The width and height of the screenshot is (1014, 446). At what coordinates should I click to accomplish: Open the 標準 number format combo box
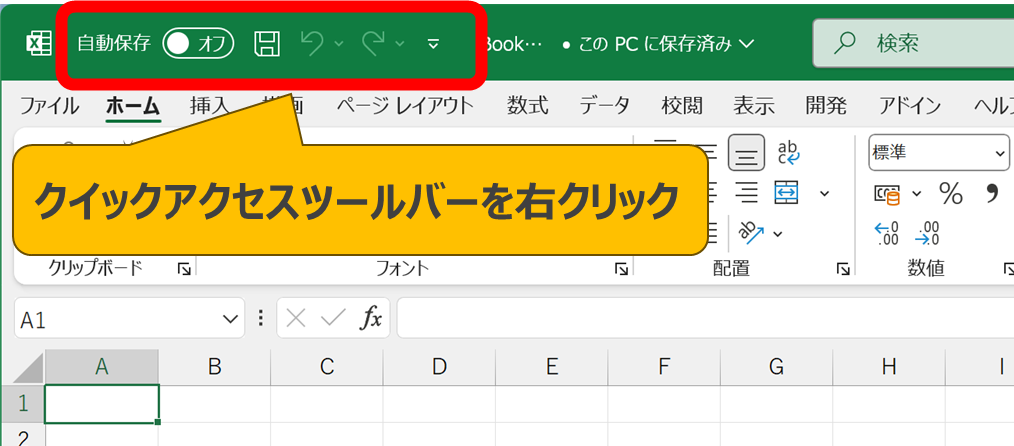click(938, 153)
